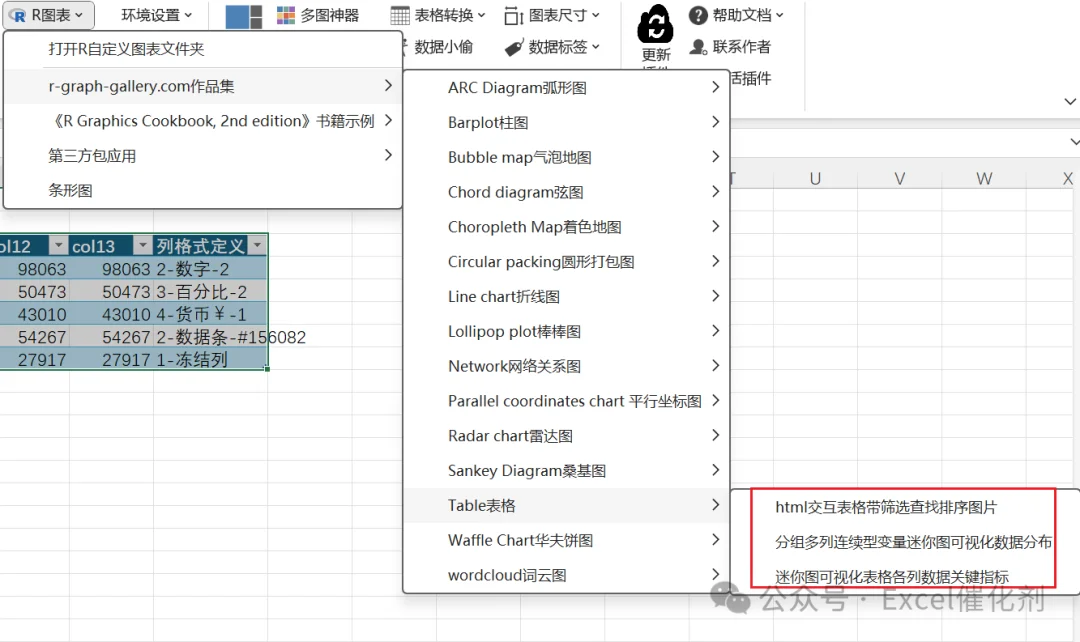
Task: Open wordcloud词云图 submenu
Action: pos(566,575)
